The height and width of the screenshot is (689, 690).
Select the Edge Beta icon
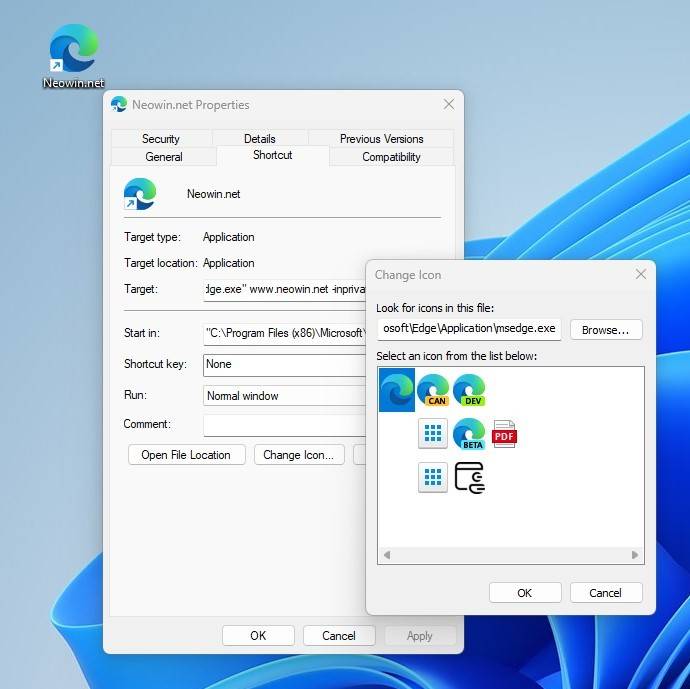tap(469, 434)
